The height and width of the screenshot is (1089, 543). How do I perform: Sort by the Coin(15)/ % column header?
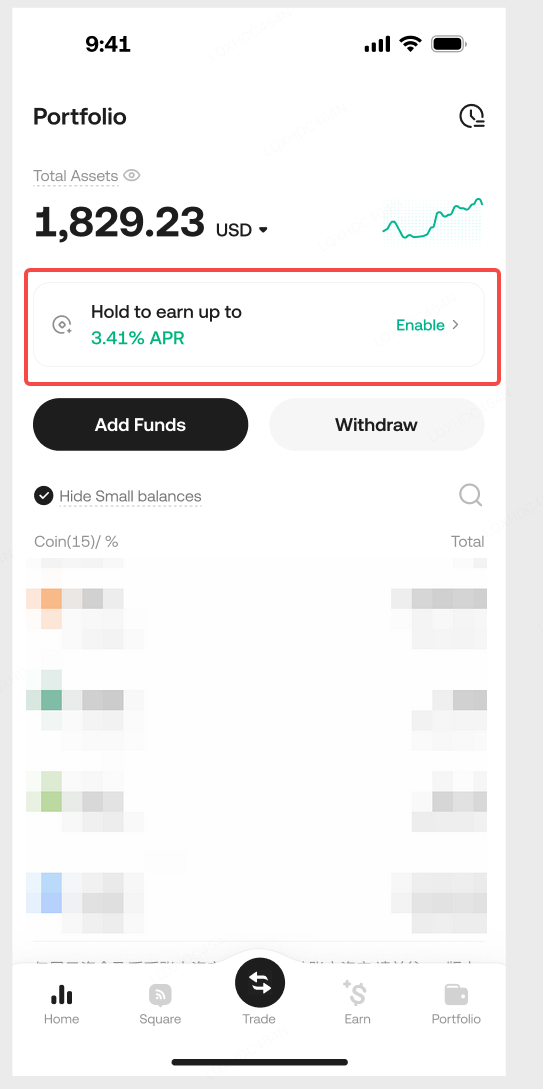point(76,542)
